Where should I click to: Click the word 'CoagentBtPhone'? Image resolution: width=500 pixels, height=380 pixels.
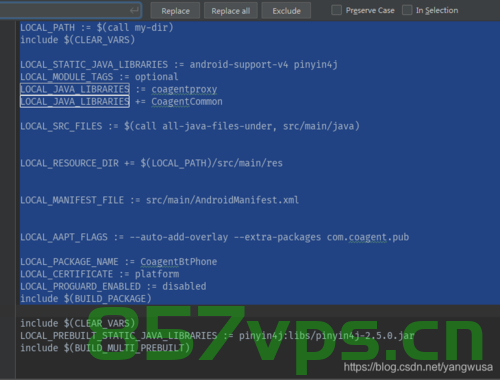179,262
